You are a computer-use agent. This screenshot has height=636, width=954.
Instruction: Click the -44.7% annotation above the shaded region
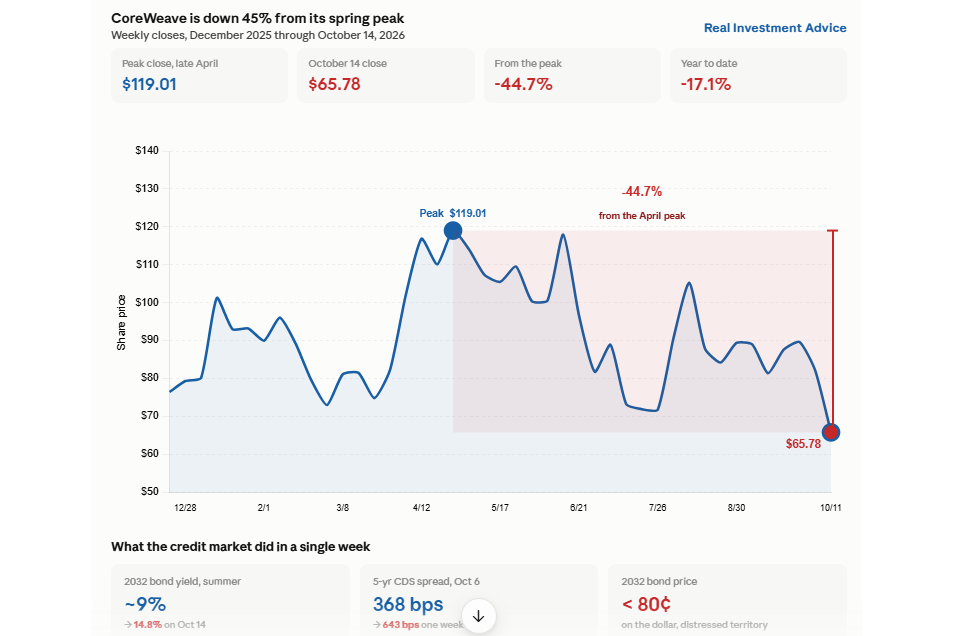(x=642, y=192)
